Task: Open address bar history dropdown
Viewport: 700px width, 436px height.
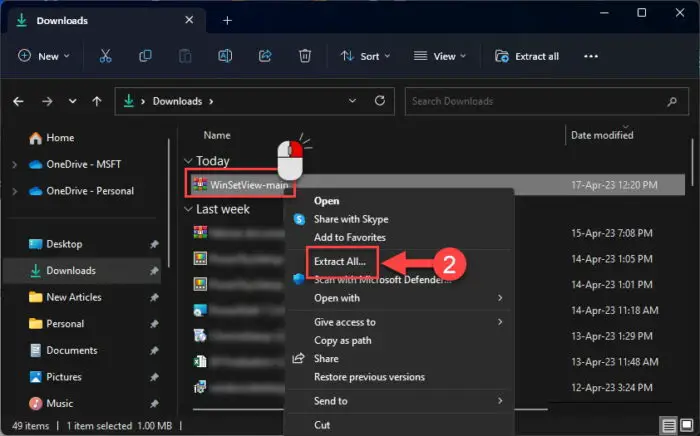Action: point(352,101)
